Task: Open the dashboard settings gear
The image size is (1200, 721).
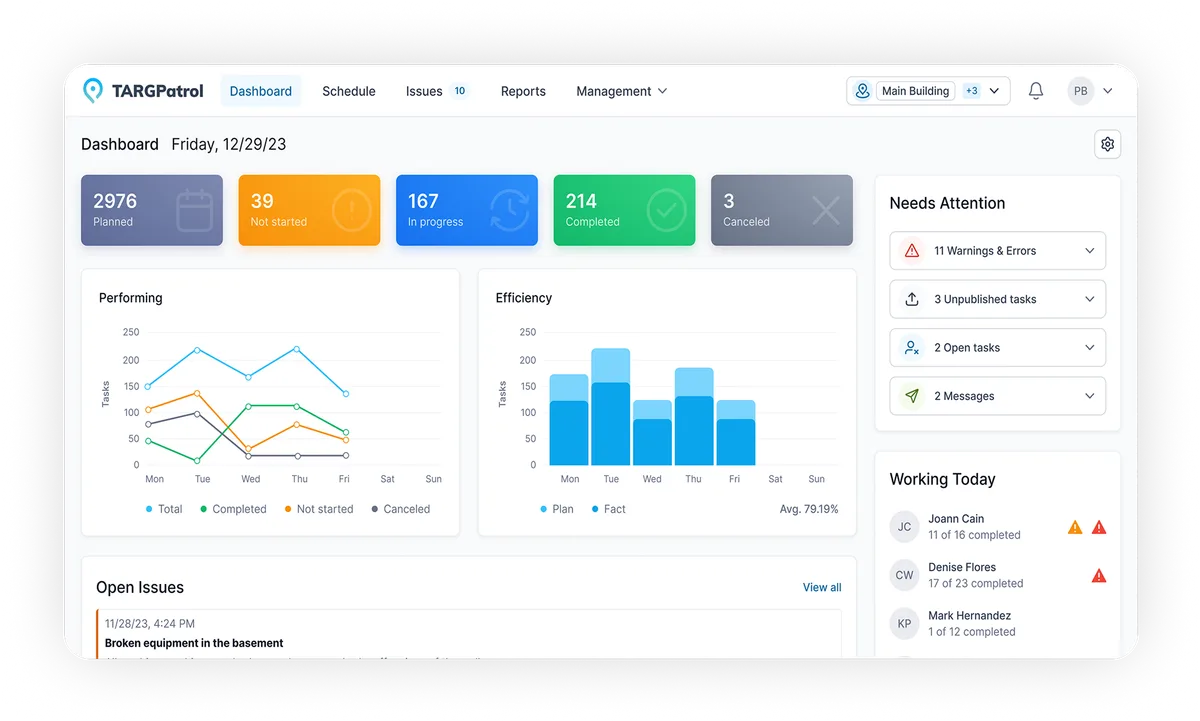Action: [x=1107, y=143]
